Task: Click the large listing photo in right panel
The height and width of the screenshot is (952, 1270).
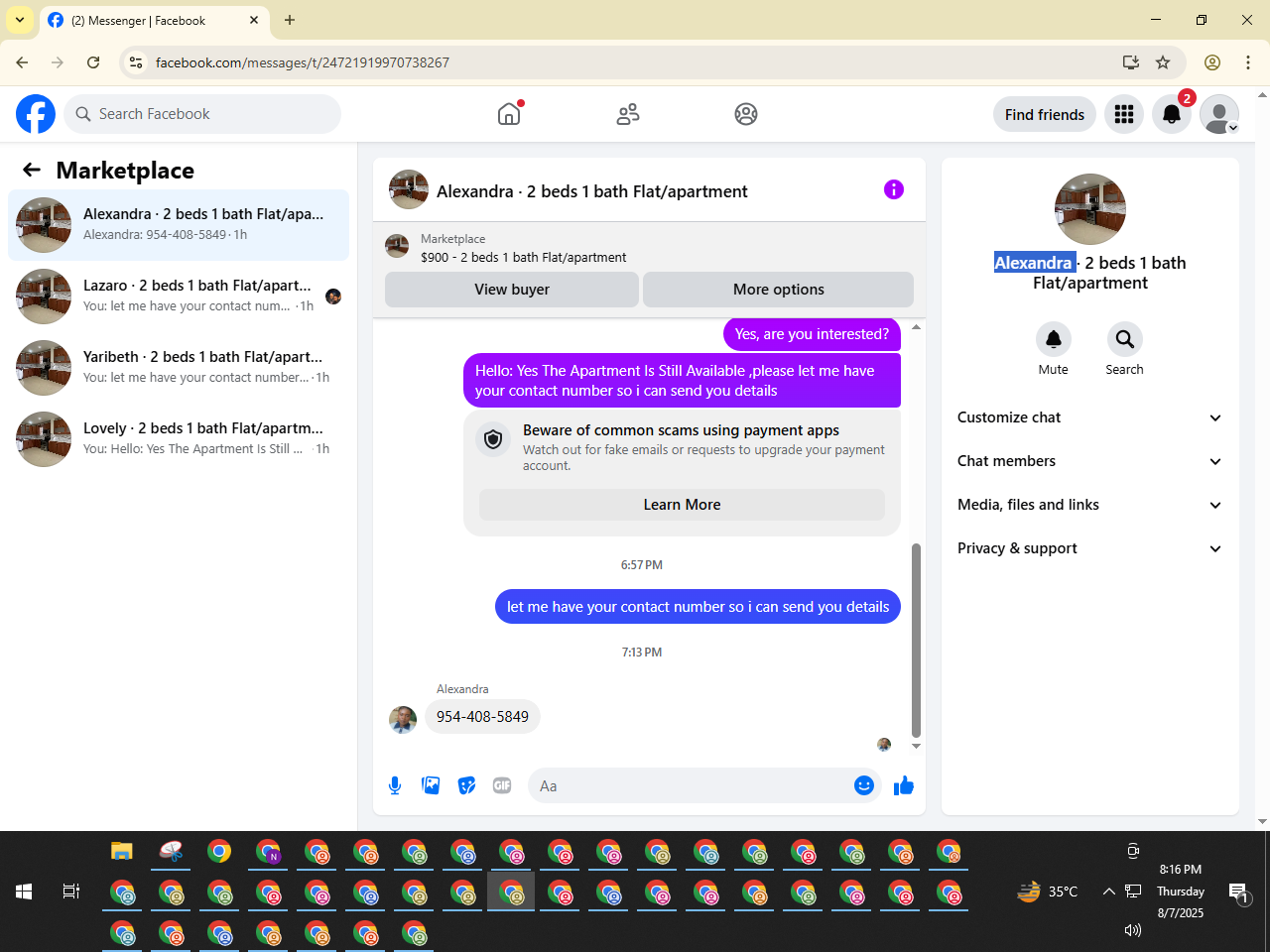Action: point(1090,209)
